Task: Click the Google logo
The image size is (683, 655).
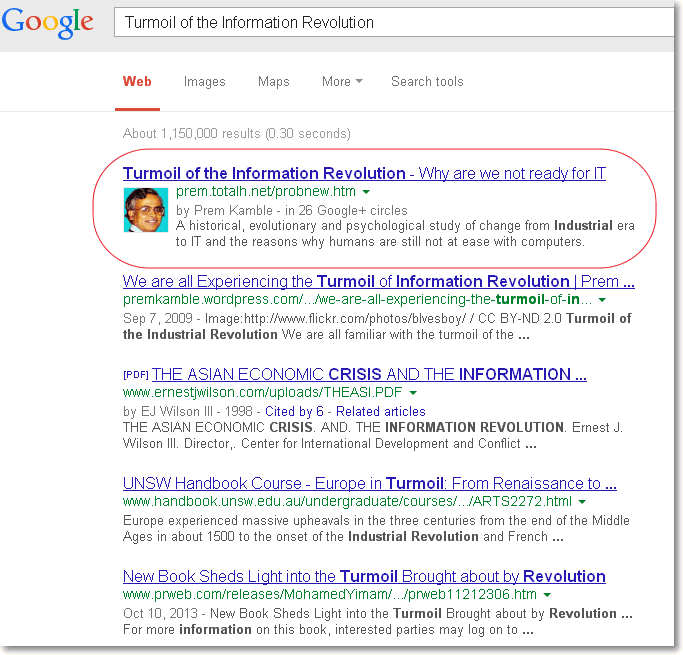Action: (x=48, y=23)
